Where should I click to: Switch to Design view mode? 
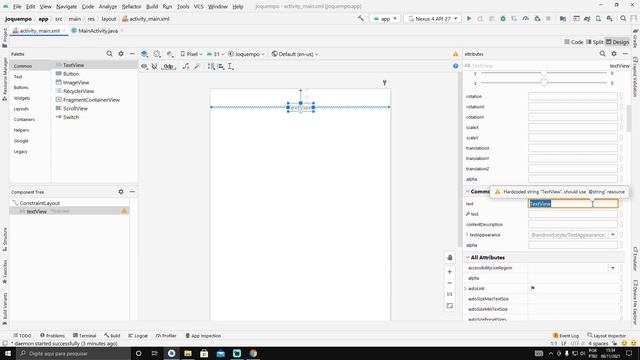pyautogui.click(x=617, y=42)
